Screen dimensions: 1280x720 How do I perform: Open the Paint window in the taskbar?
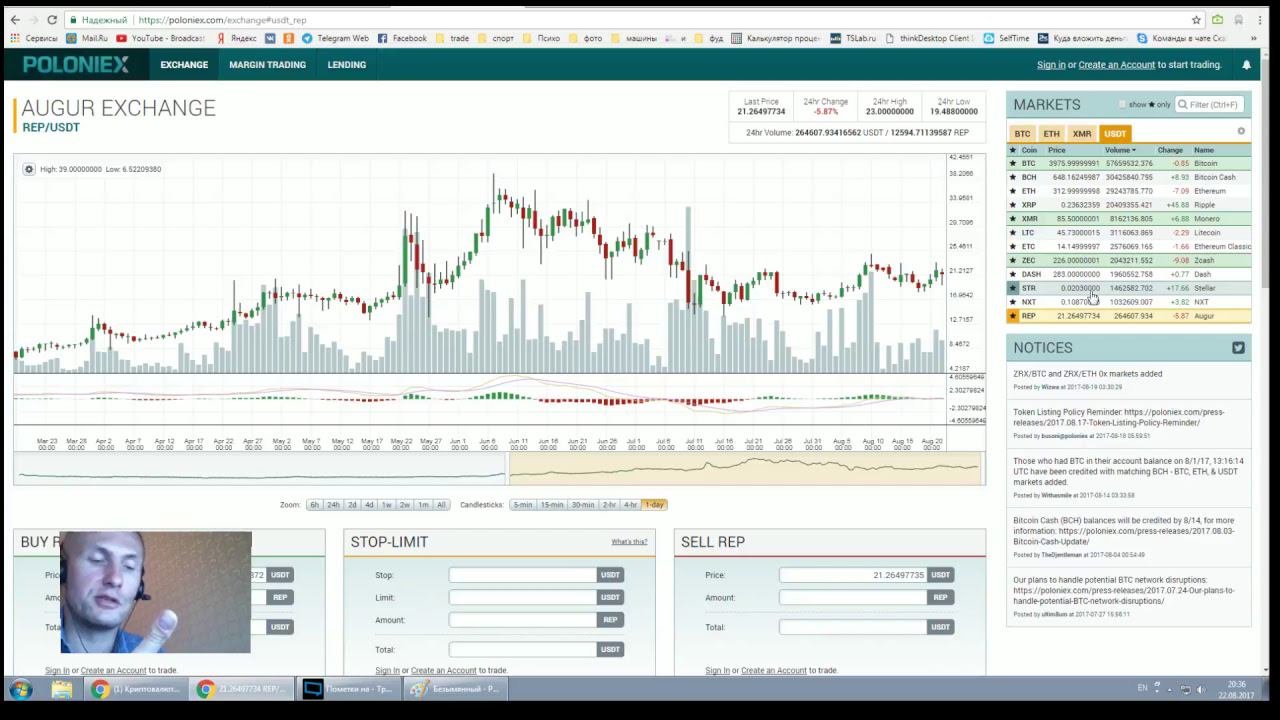coord(456,689)
